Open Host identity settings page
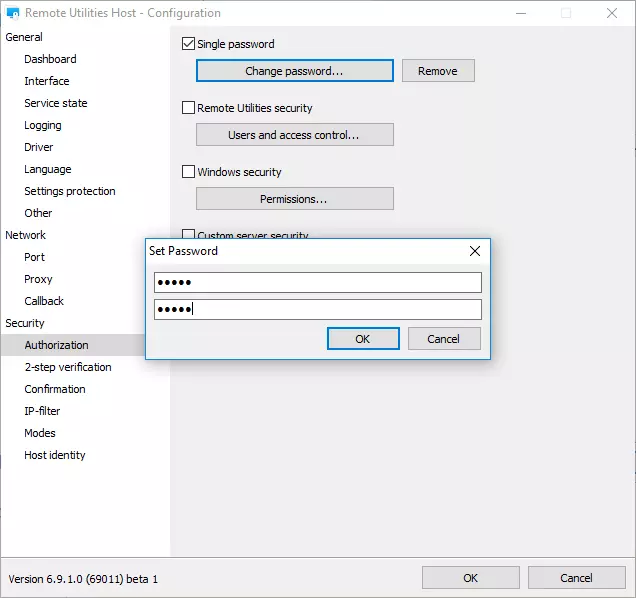This screenshot has height=598, width=636. click(55, 455)
